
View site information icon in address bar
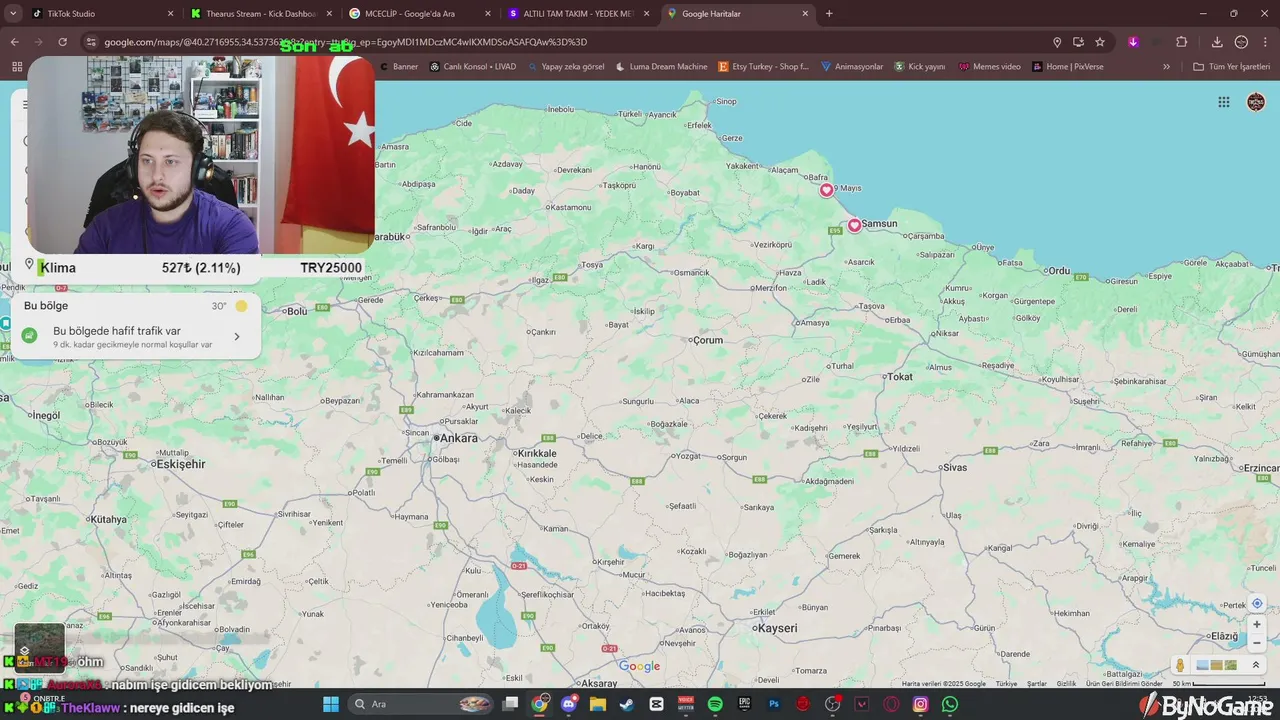tap(91, 42)
